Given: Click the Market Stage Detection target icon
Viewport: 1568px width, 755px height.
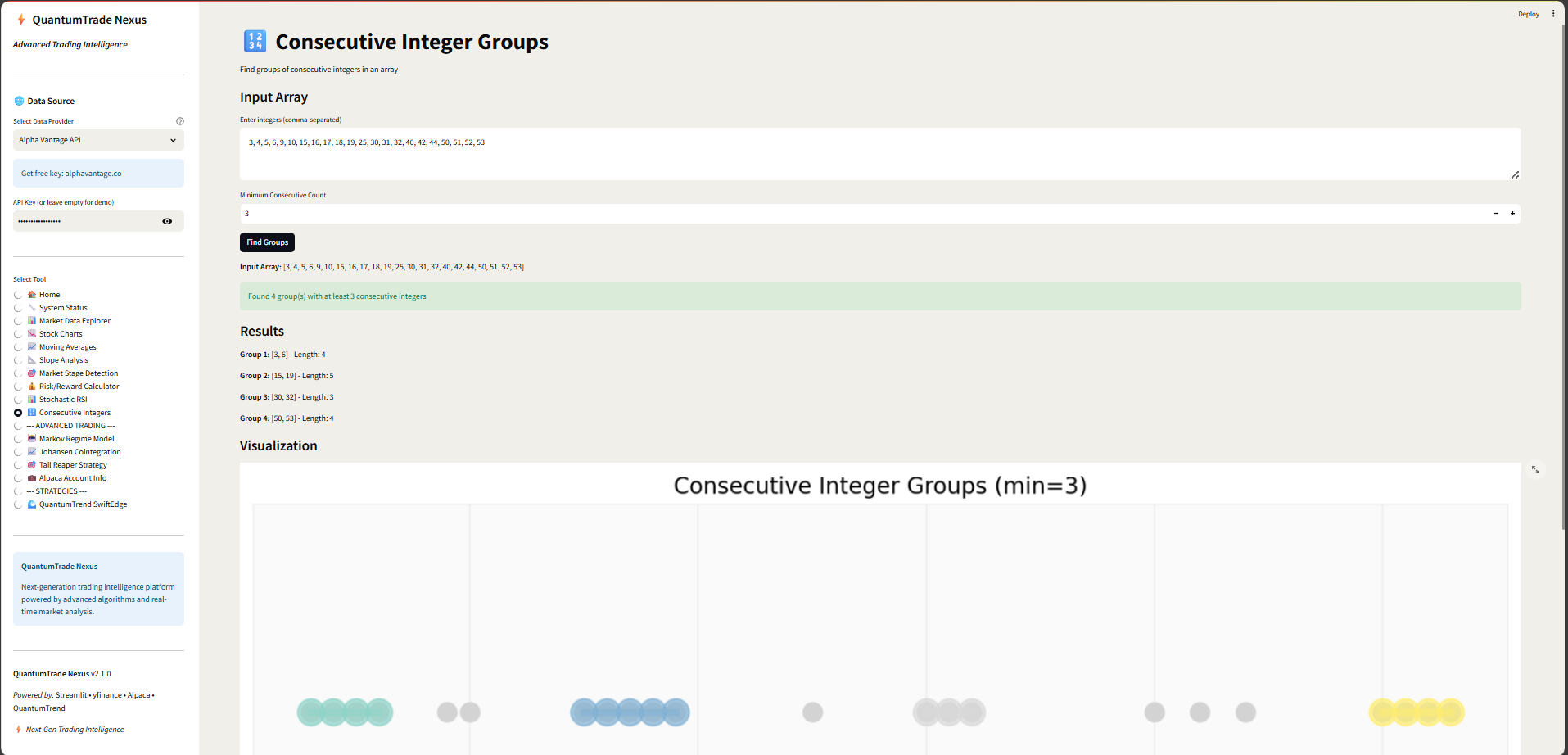Looking at the screenshot, I should coord(32,373).
